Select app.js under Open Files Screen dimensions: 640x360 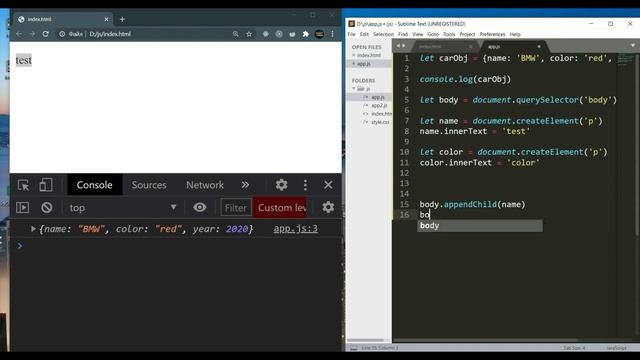[x=364, y=64]
